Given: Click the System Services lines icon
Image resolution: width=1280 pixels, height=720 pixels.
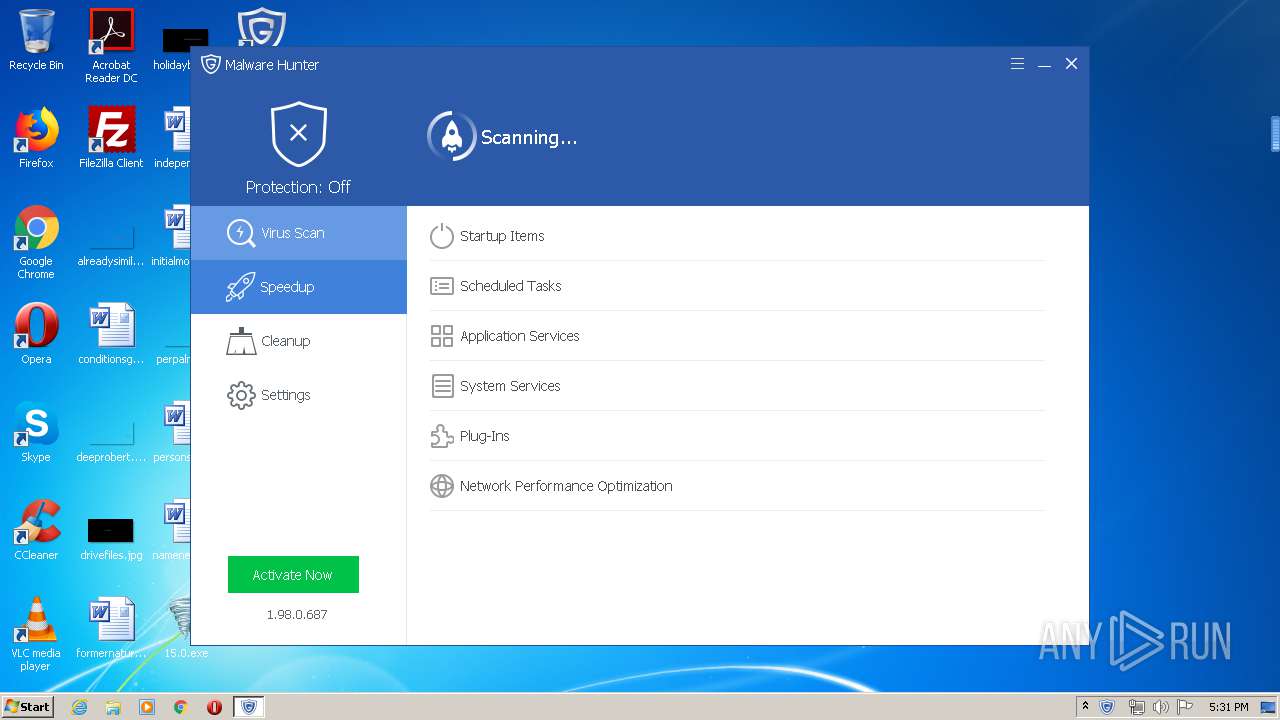Looking at the screenshot, I should [x=442, y=386].
